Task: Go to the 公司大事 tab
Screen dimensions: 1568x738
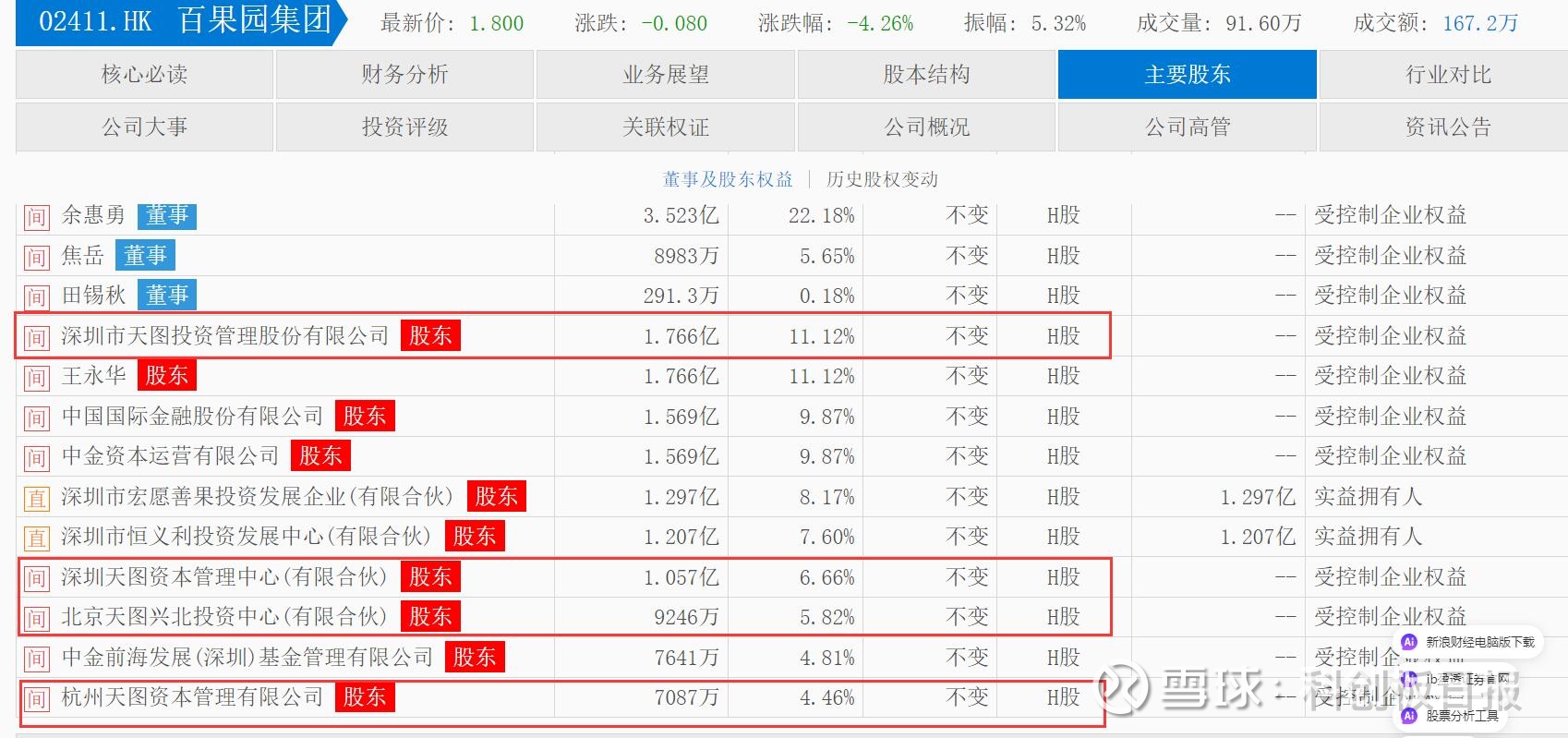Action: tap(144, 127)
